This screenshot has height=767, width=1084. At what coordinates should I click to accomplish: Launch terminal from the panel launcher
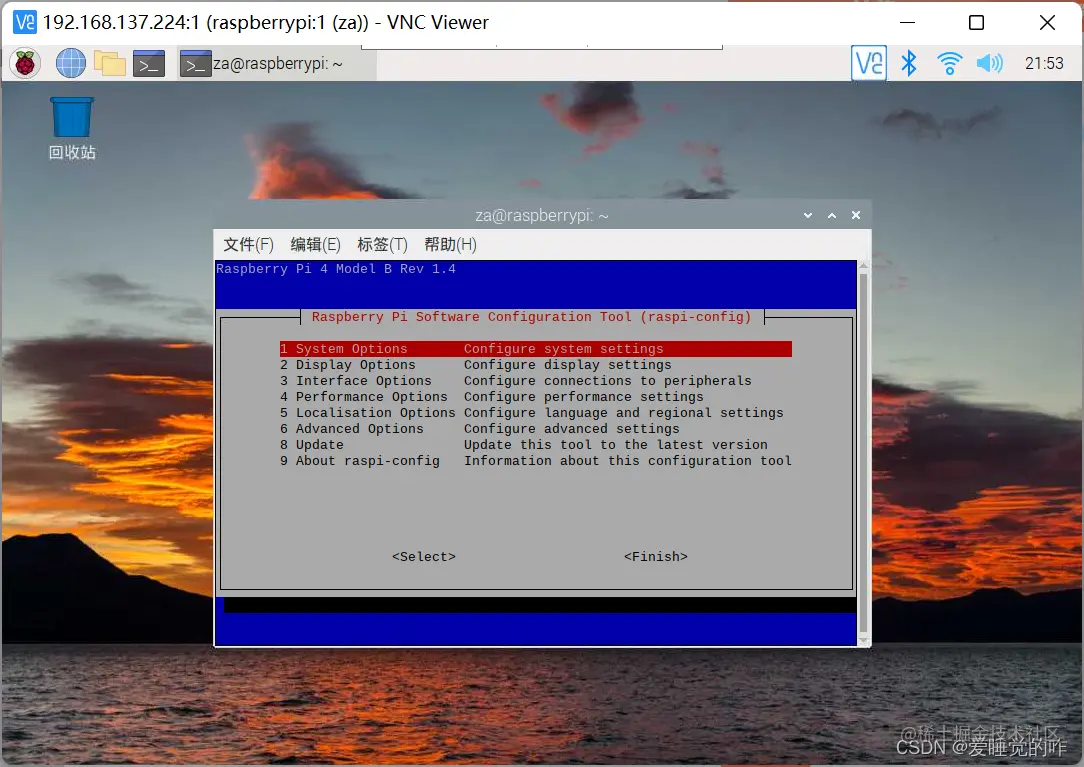click(x=149, y=64)
